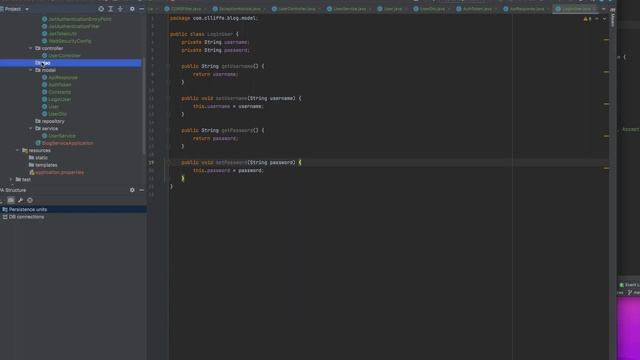The width and height of the screenshot is (640, 360).
Task: Expand the test folder
Action: click(x=11, y=180)
